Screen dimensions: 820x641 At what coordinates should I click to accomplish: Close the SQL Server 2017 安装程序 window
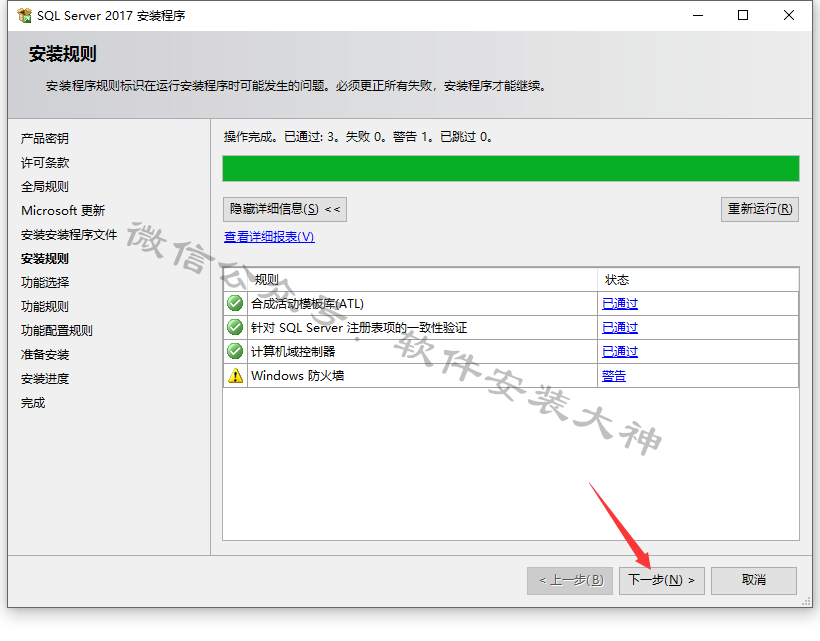[789, 16]
